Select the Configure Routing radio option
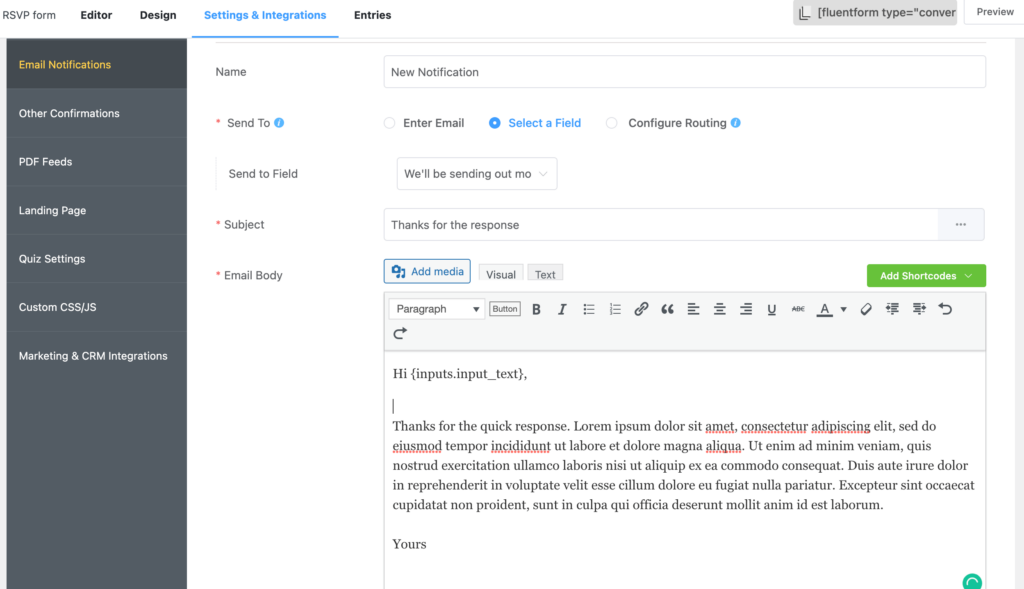This screenshot has width=1024, height=589. (612, 123)
